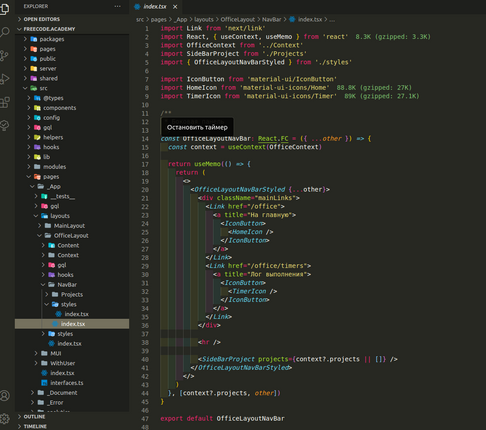
Task: Open the interfaces.ts file
Action: [x=67, y=383]
